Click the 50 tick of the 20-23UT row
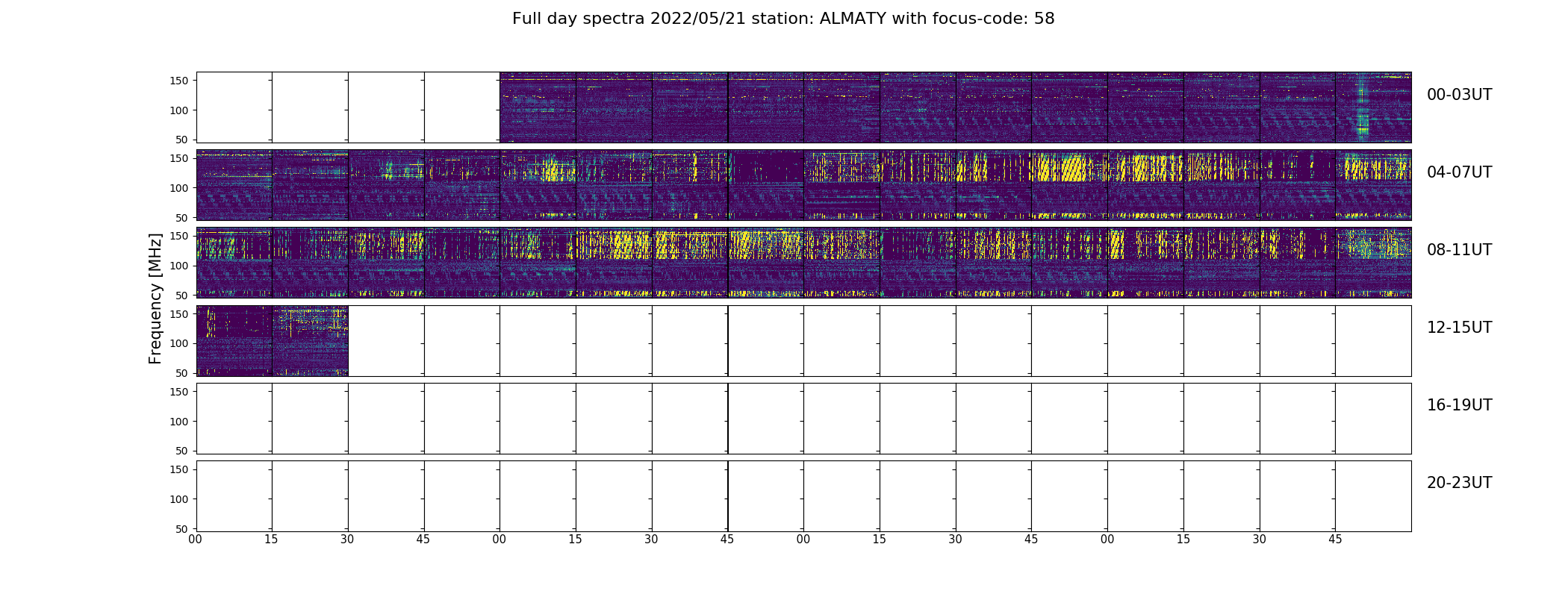Screen dimensions: 1568x597 (183, 529)
